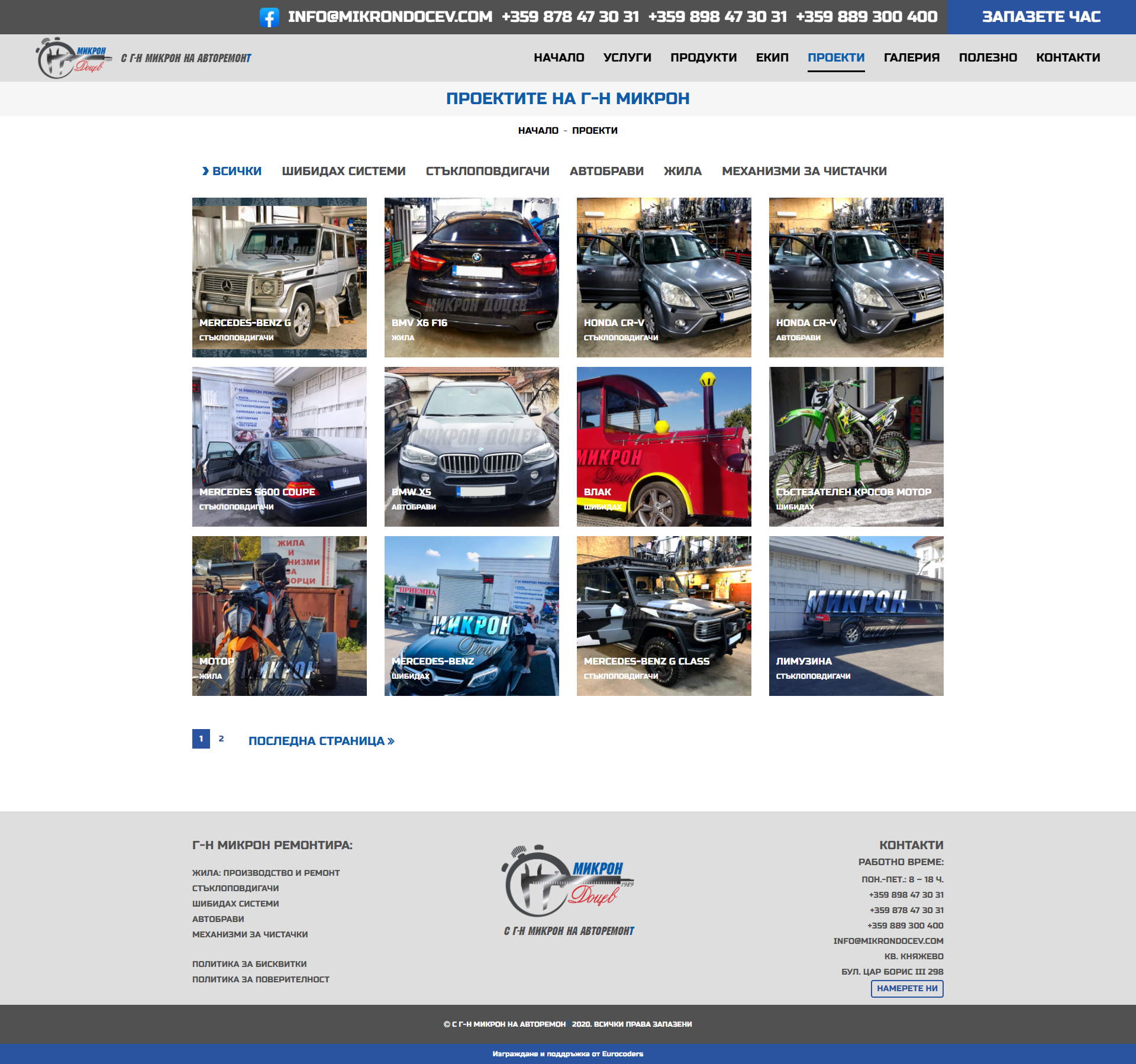Image resolution: width=1136 pixels, height=1064 pixels.
Task: Filter projects by ШИБИДАХ СИСТЕМИ
Action: 344,171
